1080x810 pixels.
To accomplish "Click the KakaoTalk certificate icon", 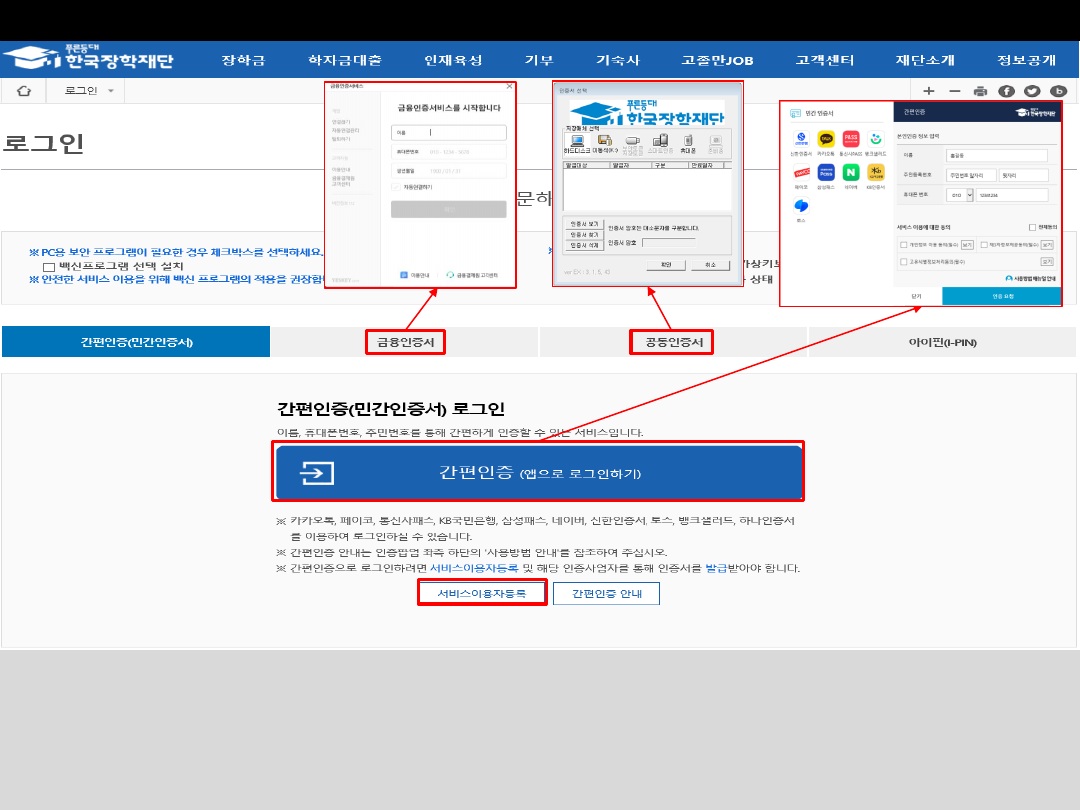I will 826,140.
